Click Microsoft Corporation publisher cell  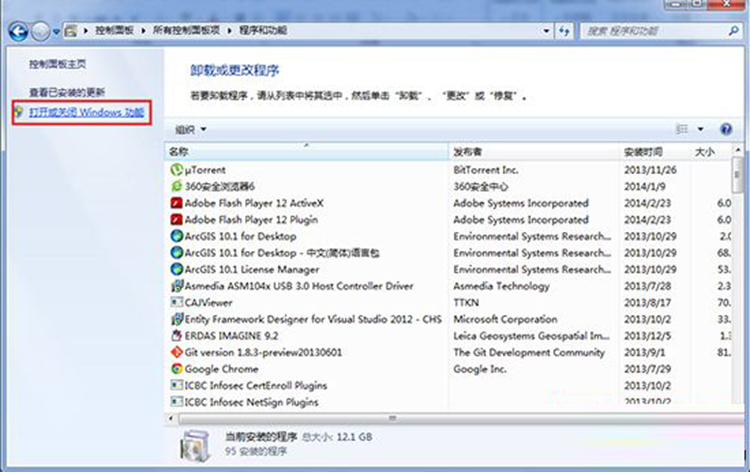pos(505,319)
